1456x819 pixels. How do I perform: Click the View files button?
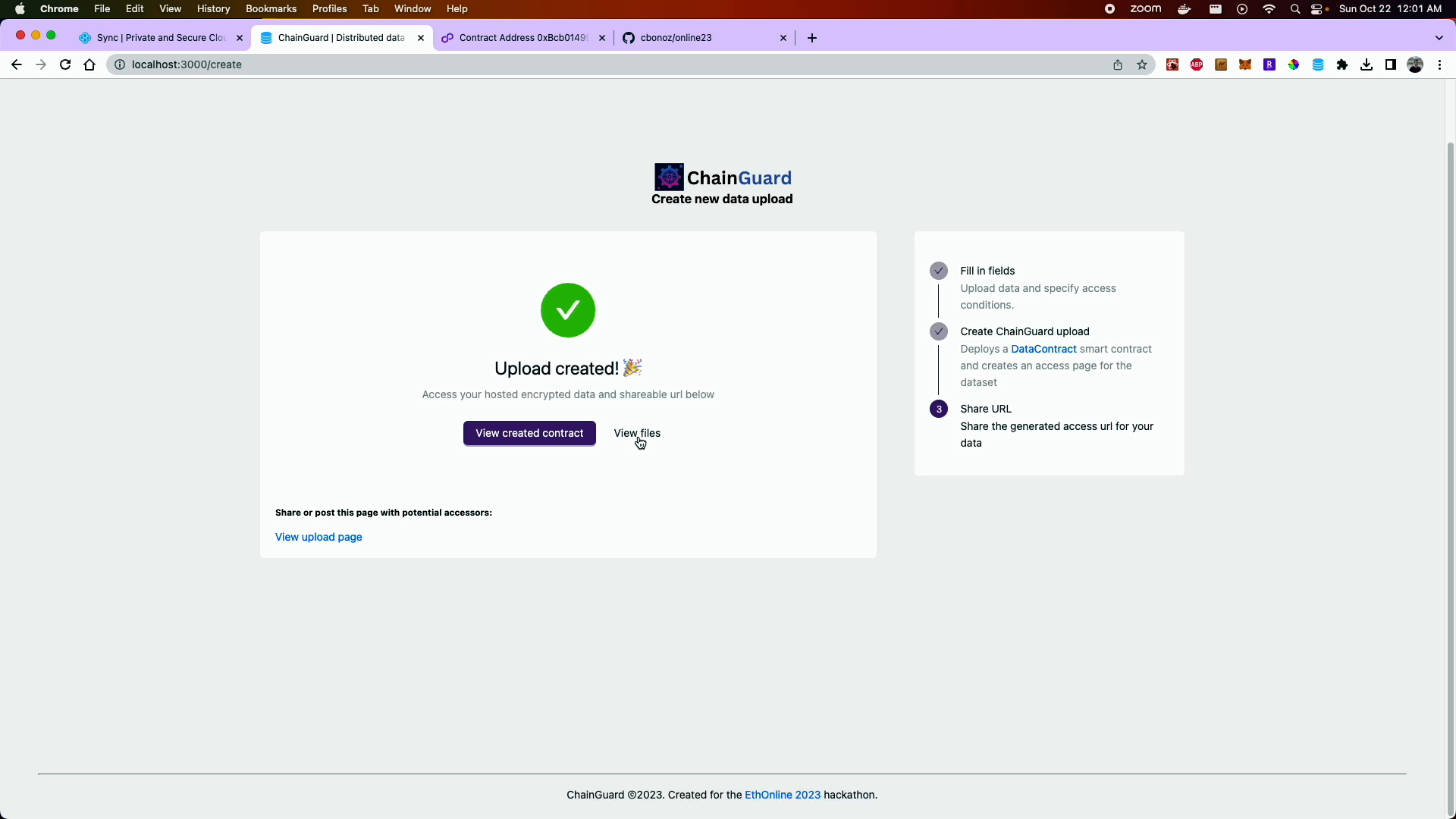tap(637, 433)
